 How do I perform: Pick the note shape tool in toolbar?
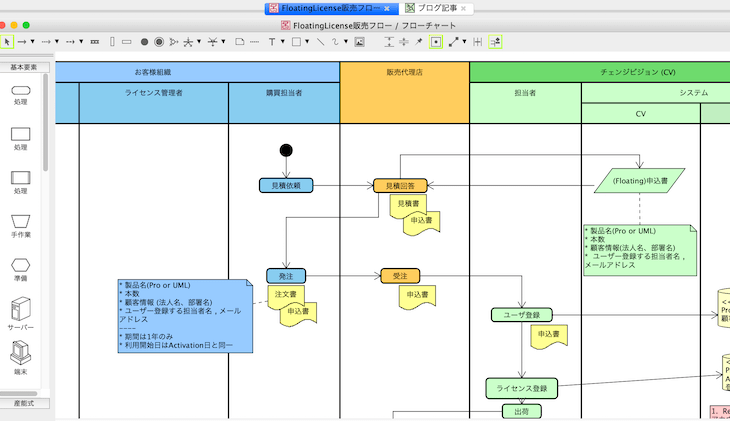(x=239, y=42)
